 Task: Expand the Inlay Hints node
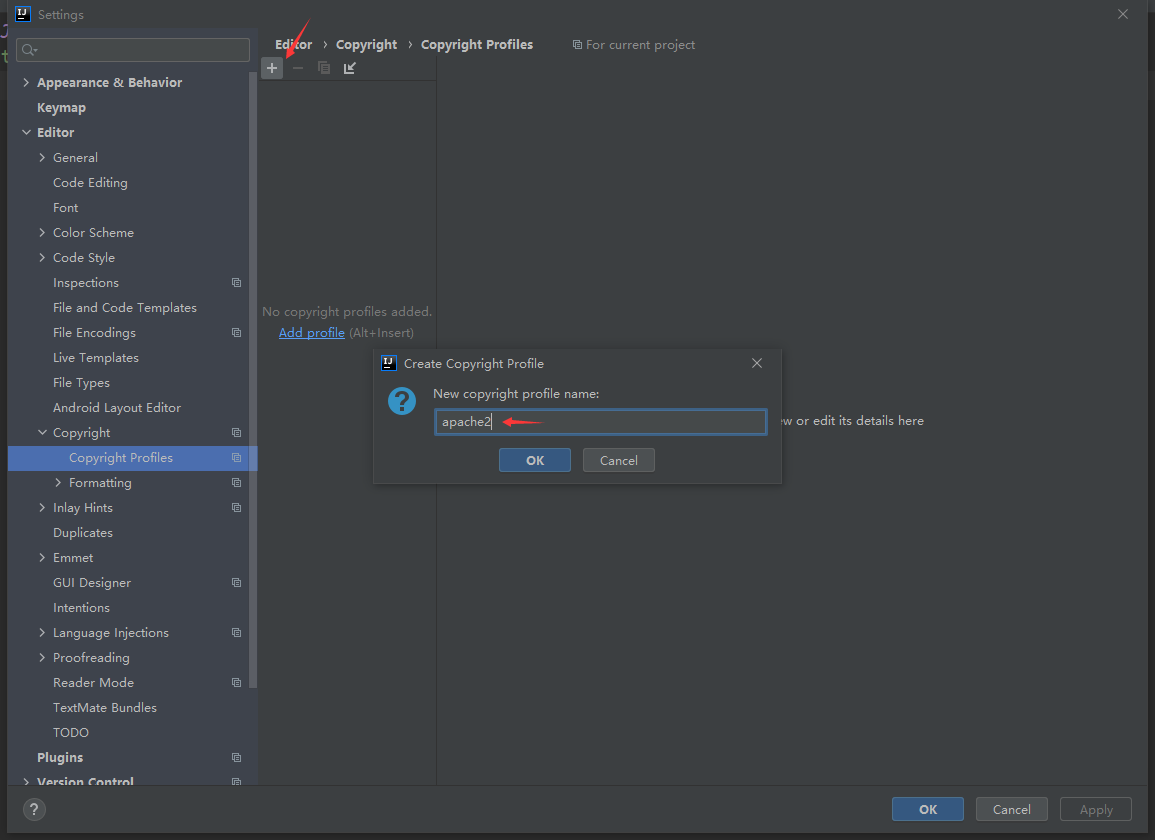tap(42, 508)
